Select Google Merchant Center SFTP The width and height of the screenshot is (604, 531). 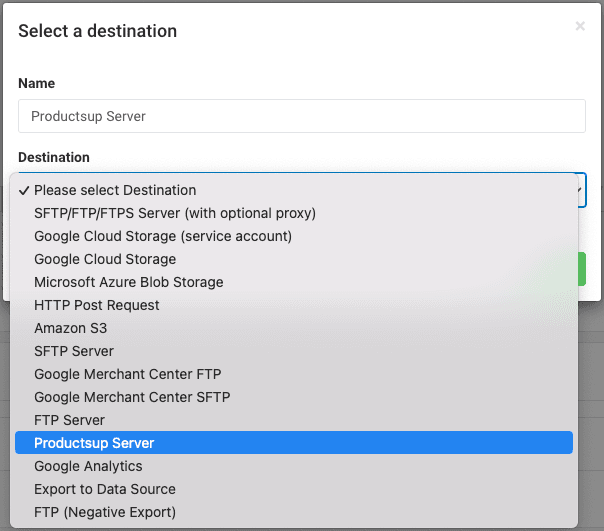coord(132,397)
